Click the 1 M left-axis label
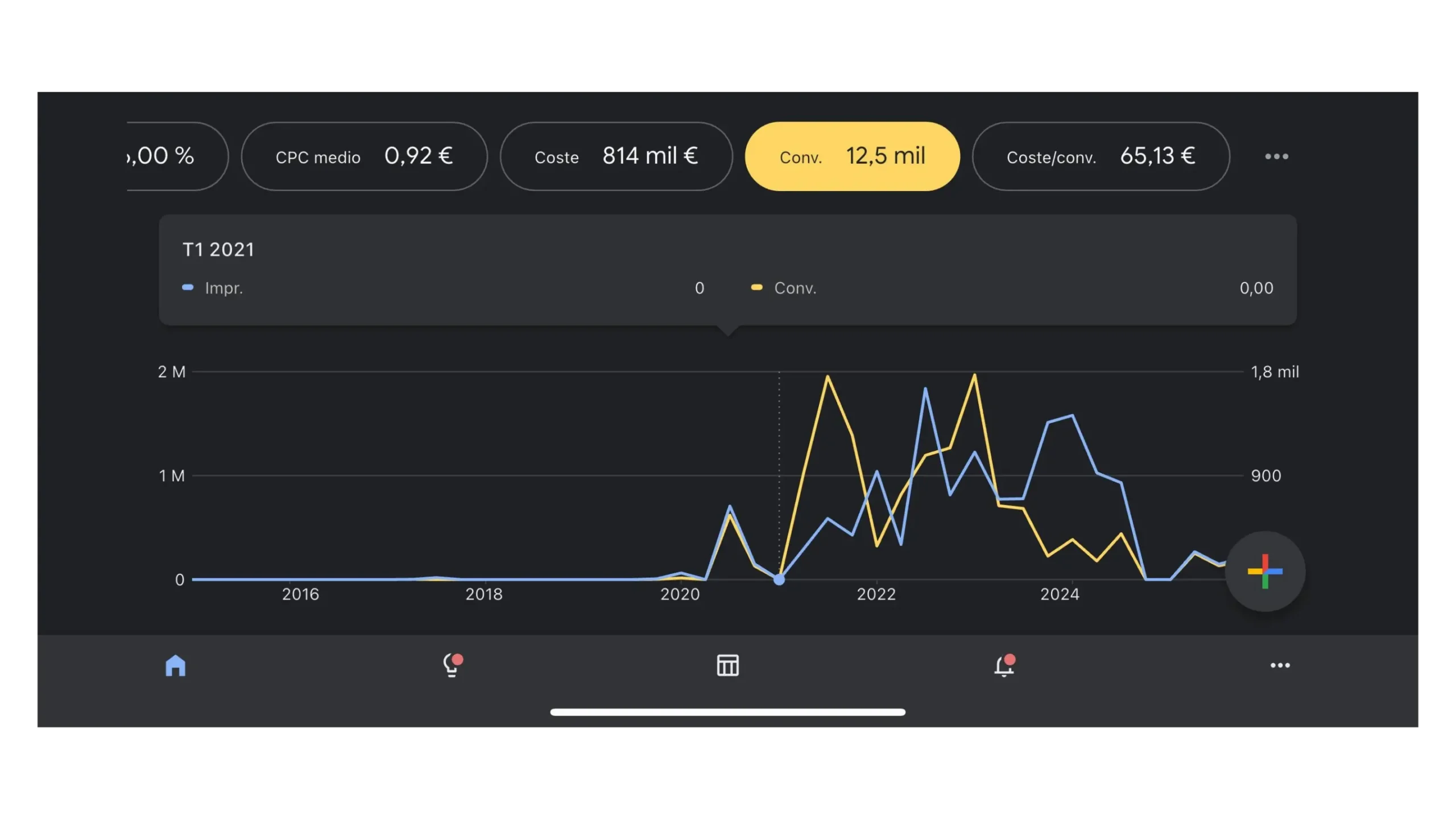1456x819 pixels. [171, 475]
